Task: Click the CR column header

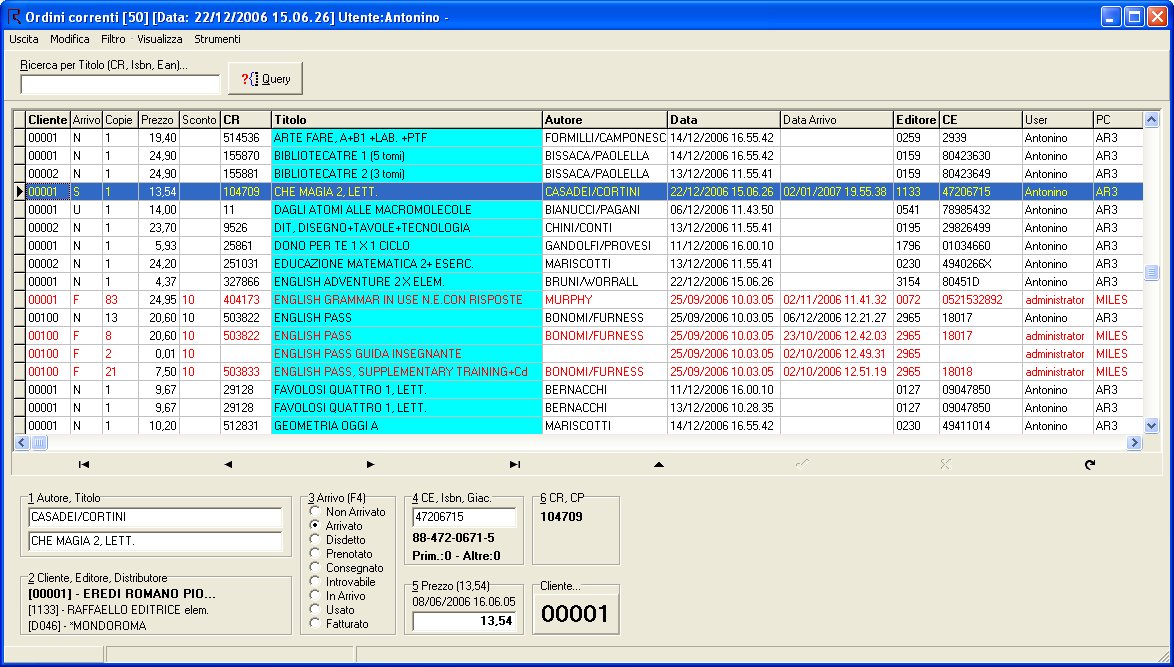Action: pos(246,120)
